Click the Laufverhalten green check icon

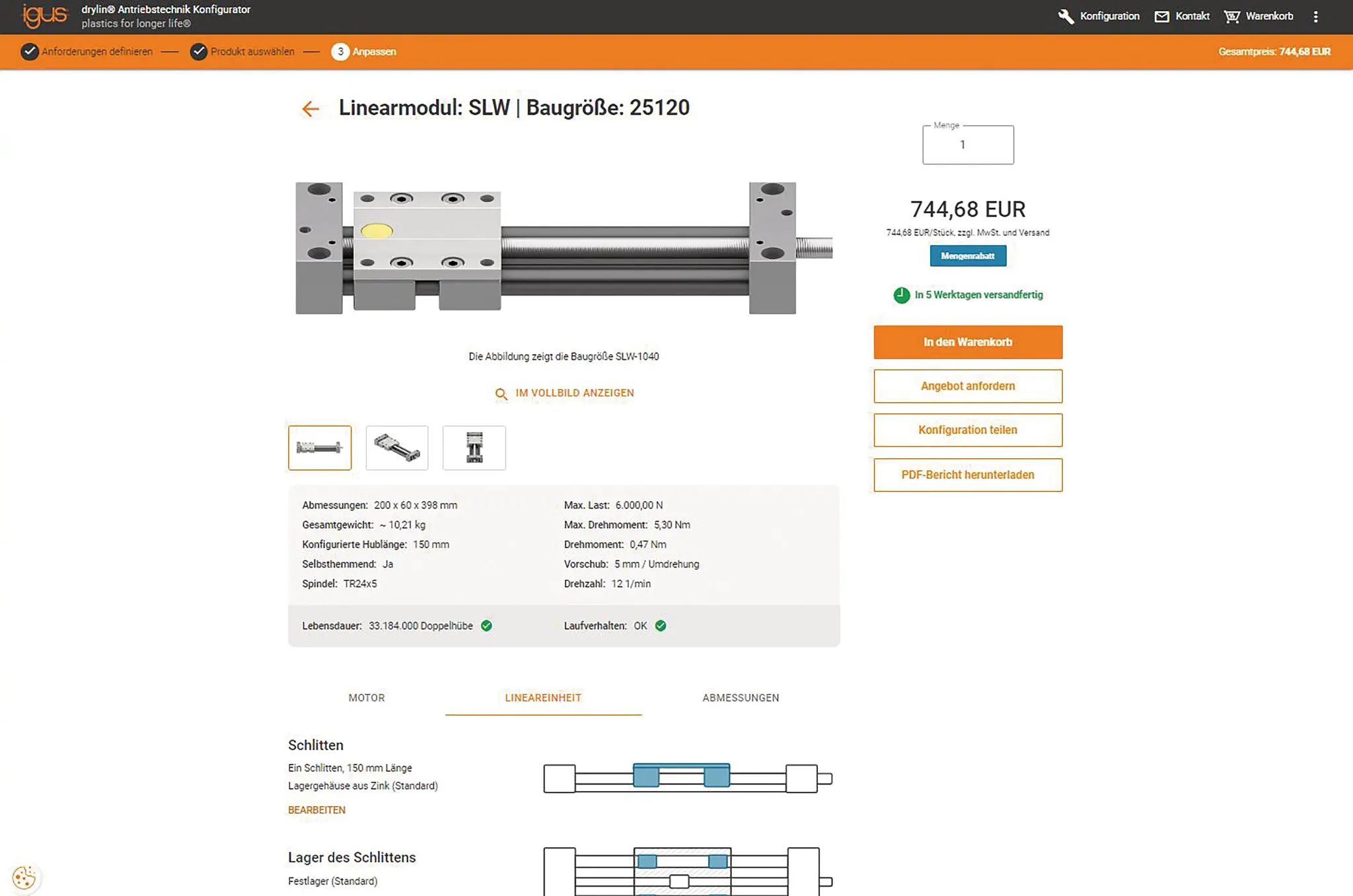click(x=661, y=626)
